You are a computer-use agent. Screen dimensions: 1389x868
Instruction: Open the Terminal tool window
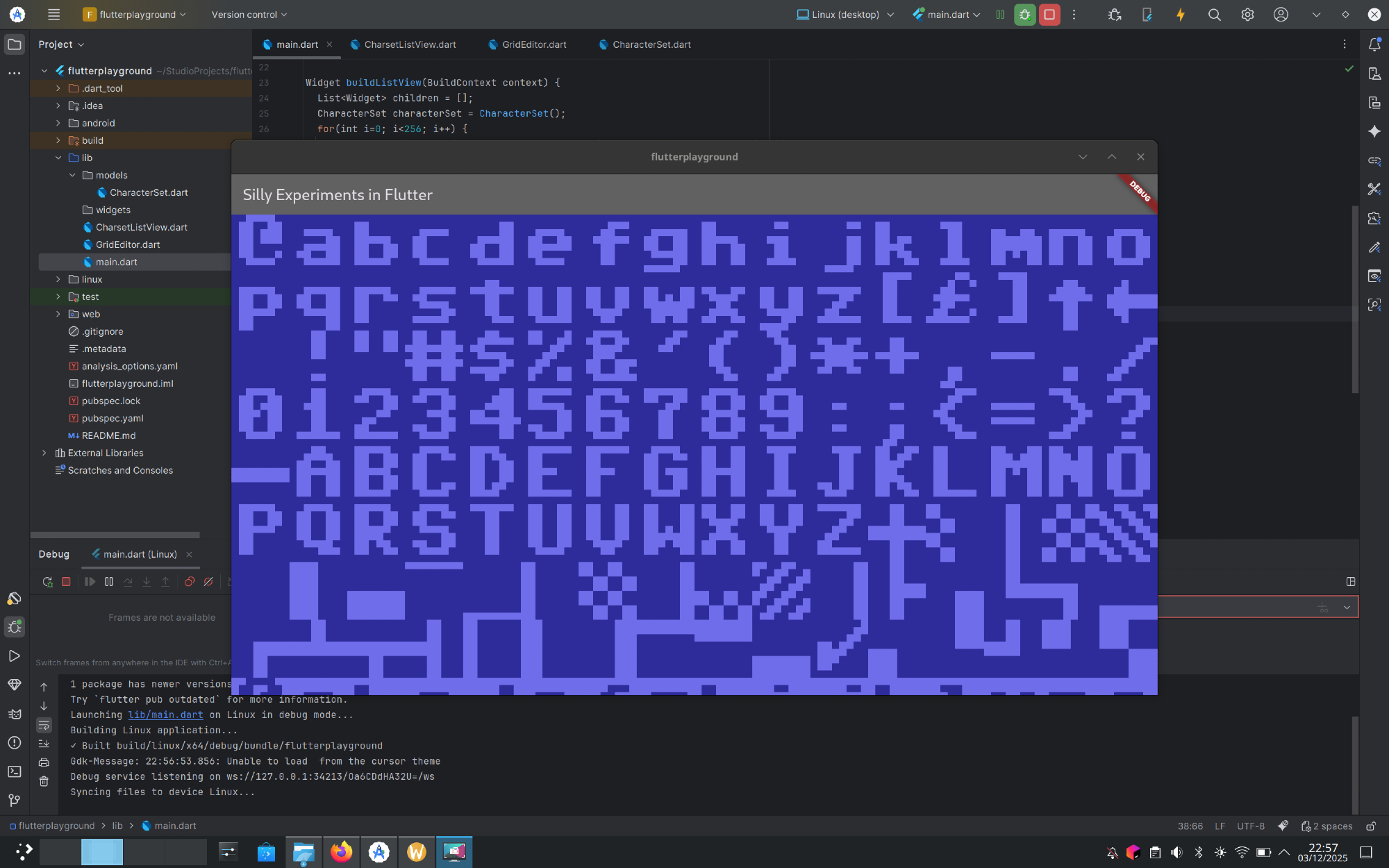pos(14,771)
